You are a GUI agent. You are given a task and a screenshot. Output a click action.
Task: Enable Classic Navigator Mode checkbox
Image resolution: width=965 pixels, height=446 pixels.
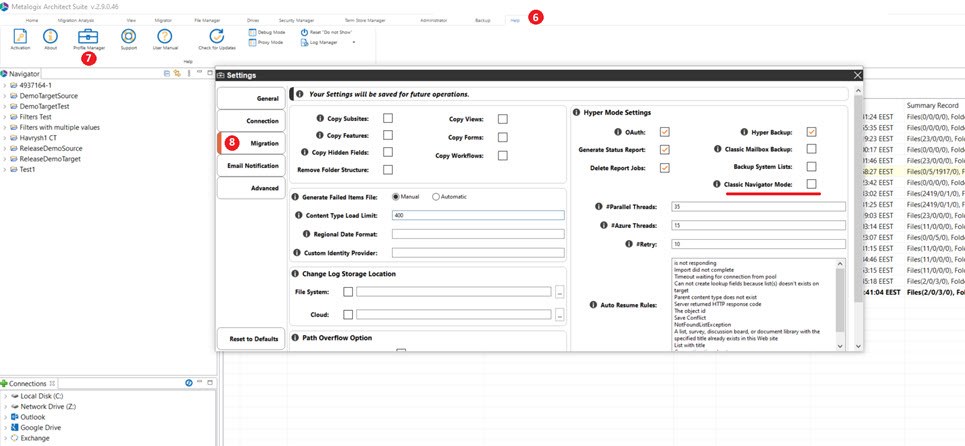coord(812,184)
